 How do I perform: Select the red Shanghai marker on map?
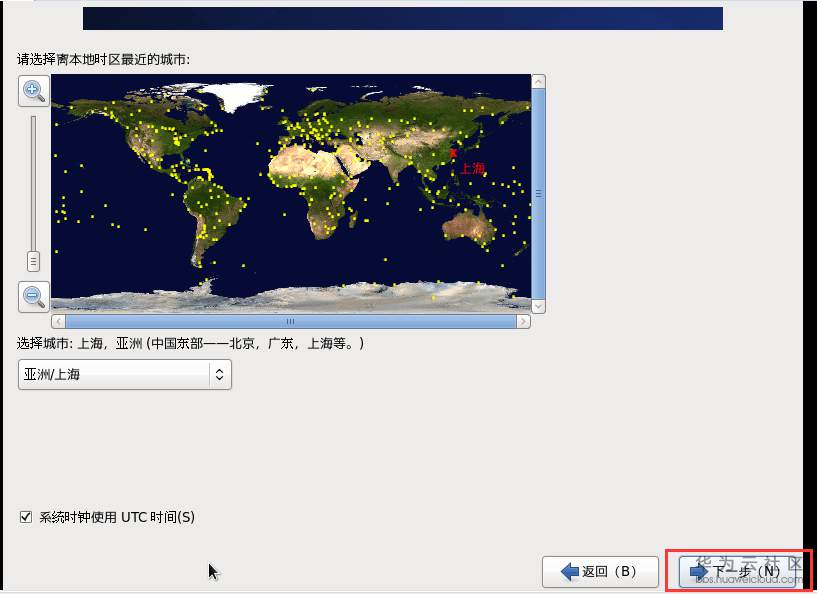(x=453, y=153)
